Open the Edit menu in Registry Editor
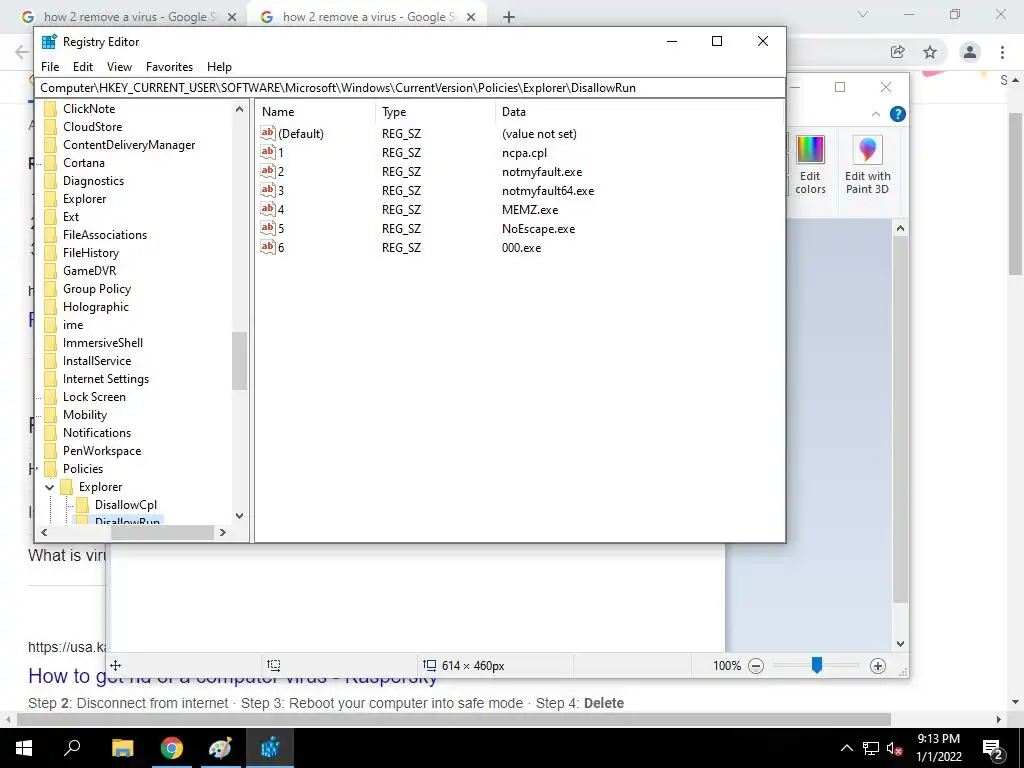The width and height of the screenshot is (1024, 768). tap(82, 67)
